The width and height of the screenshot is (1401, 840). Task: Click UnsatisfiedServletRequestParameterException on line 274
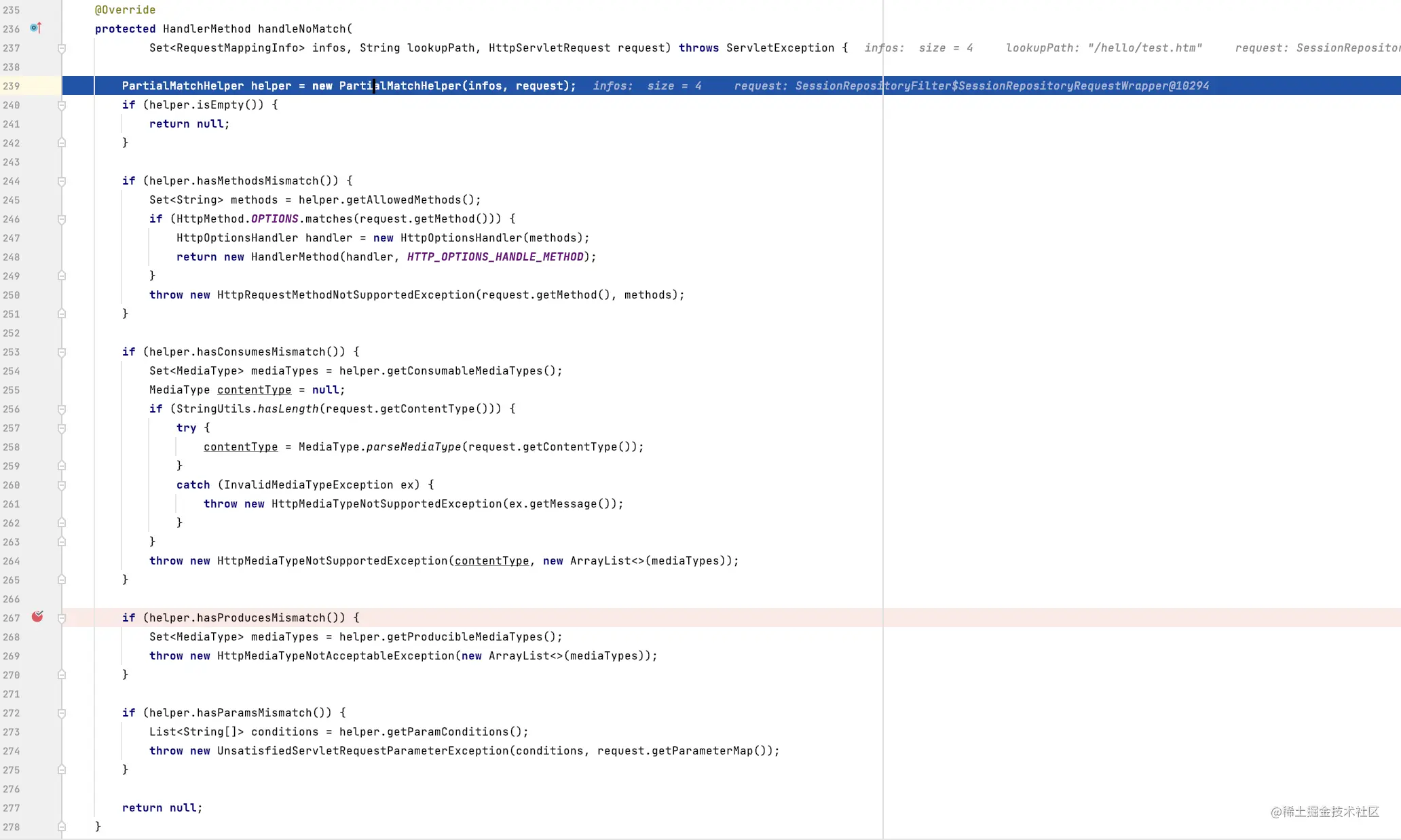coord(362,750)
